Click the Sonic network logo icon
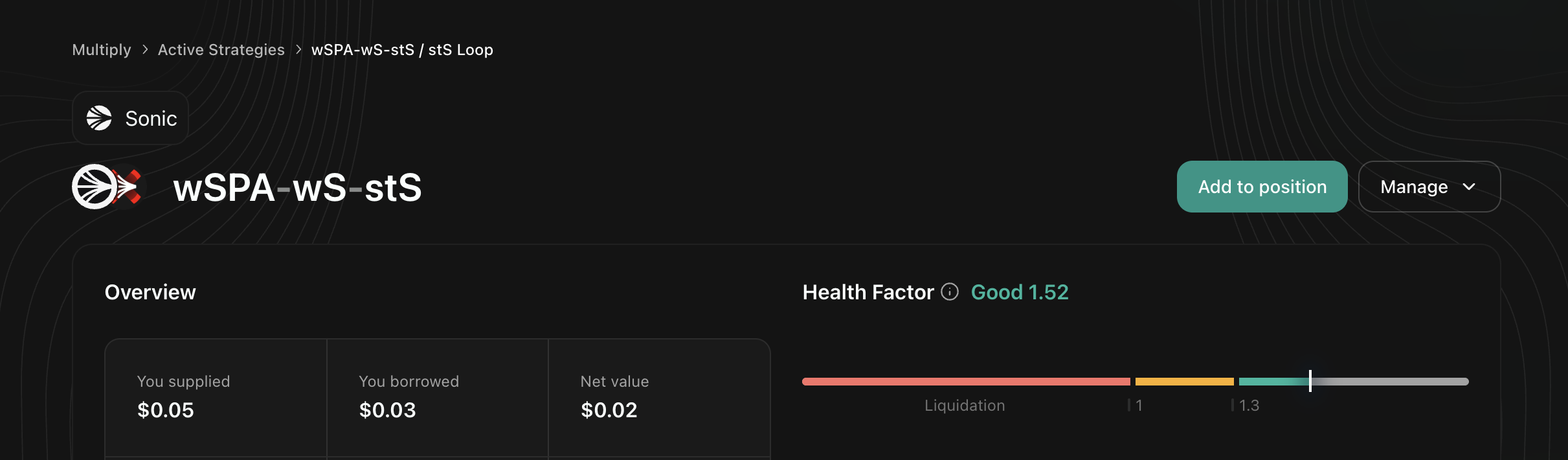Image resolution: width=1568 pixels, height=460 pixels. click(99, 119)
